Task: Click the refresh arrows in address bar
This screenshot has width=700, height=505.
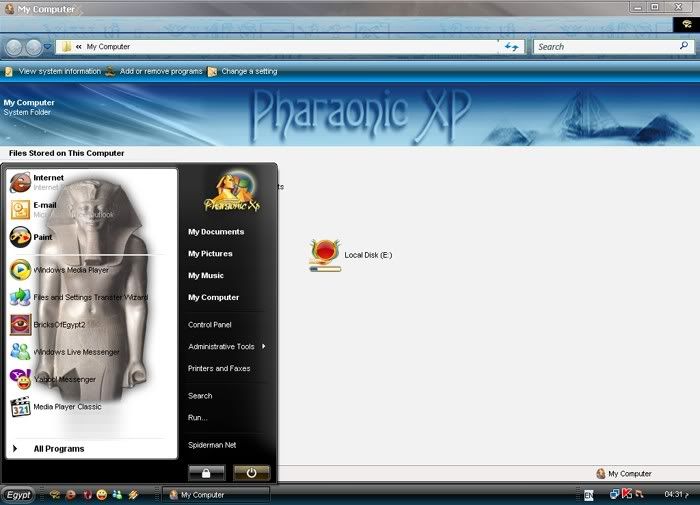Action: click(x=512, y=47)
